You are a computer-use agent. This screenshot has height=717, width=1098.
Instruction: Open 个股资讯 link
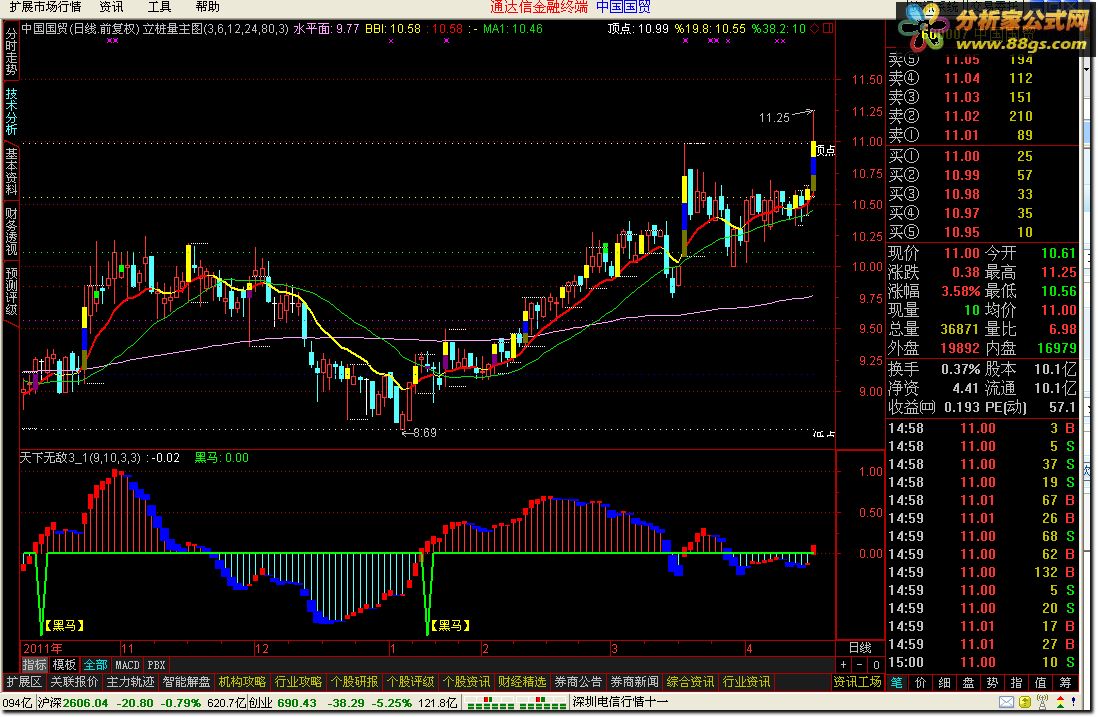click(x=466, y=682)
